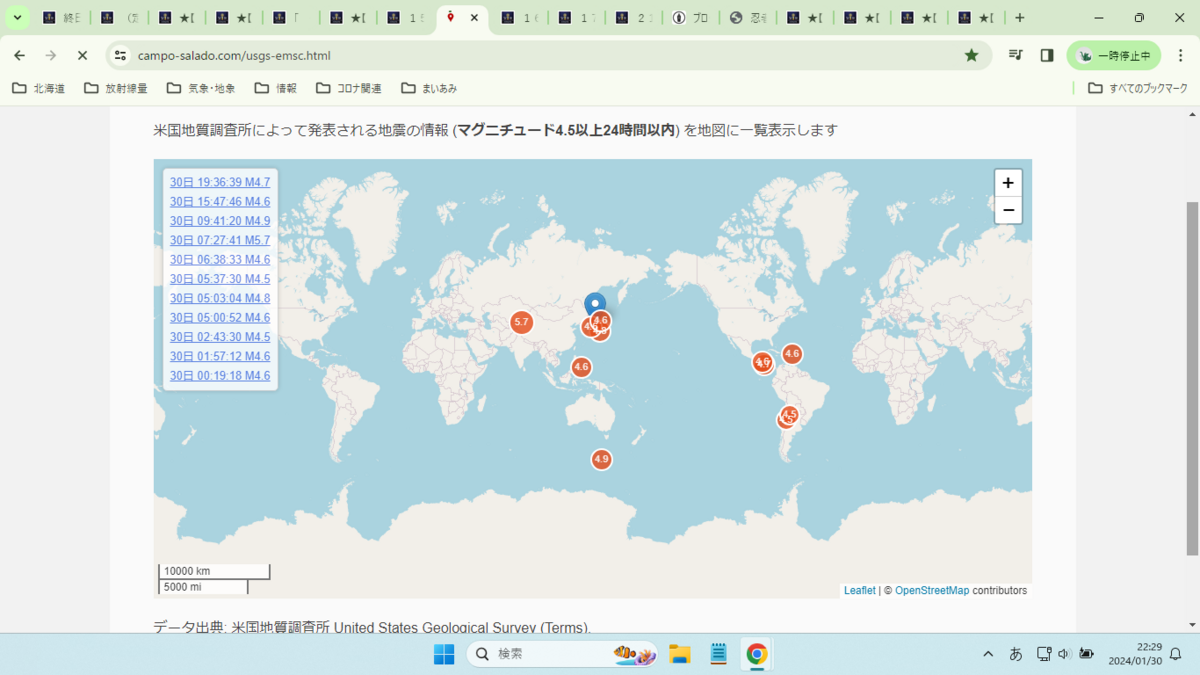Viewport: 1200px width, 675px height.
Task: Expand the hidden system tray icons chevron
Action: point(988,654)
